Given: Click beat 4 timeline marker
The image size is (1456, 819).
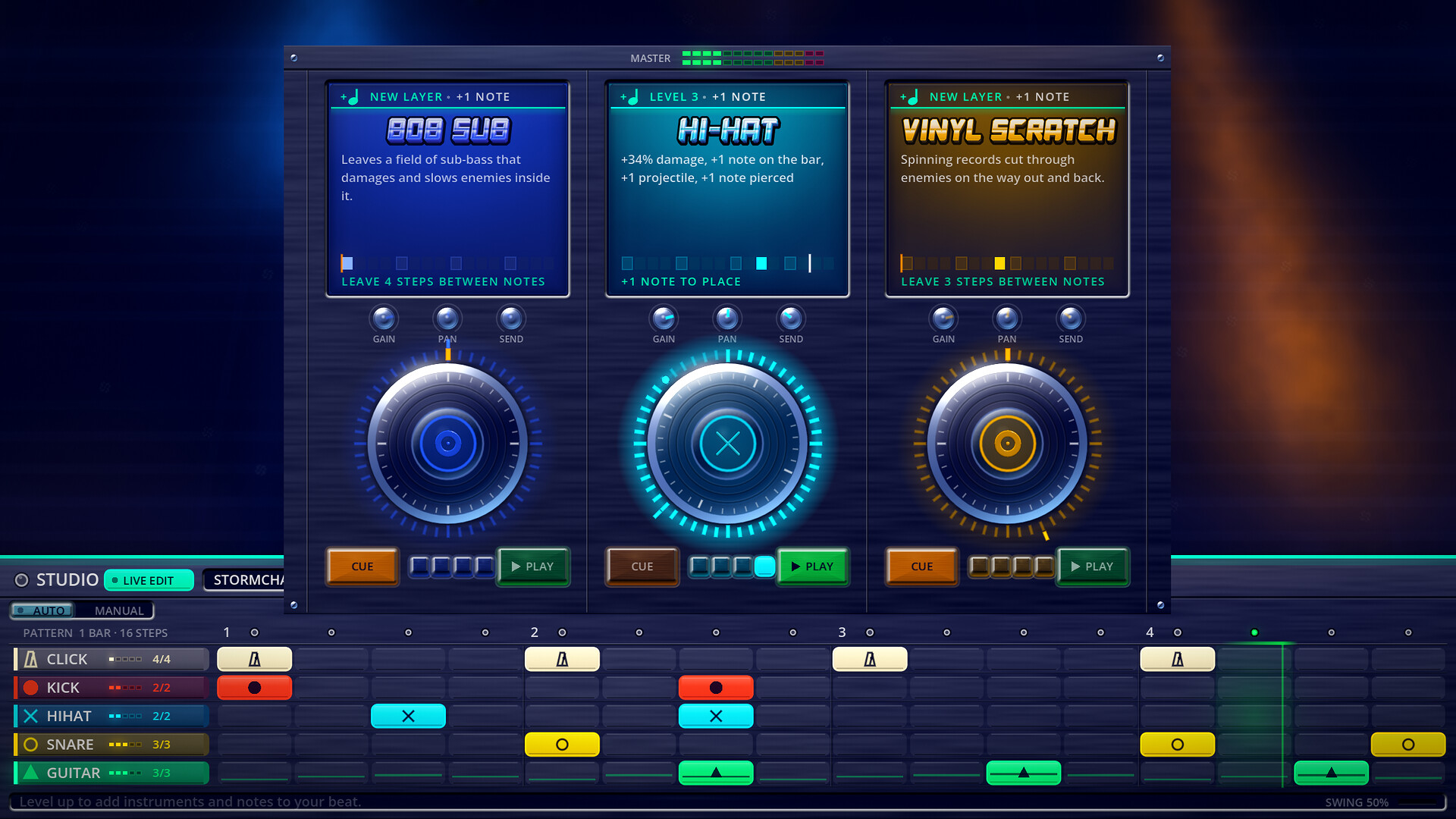Looking at the screenshot, I should coord(1178,632).
